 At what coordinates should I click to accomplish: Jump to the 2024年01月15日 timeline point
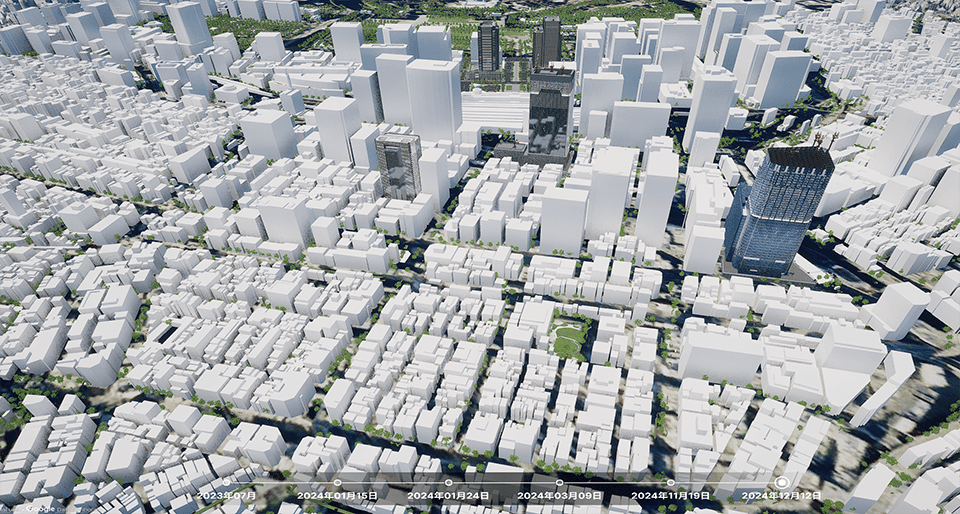click(337, 482)
